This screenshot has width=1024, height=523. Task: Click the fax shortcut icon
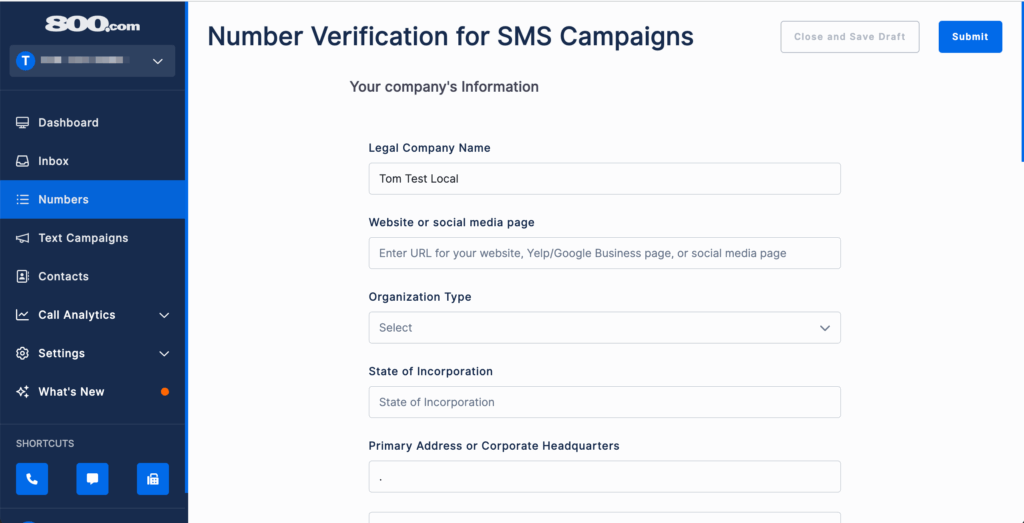point(153,479)
